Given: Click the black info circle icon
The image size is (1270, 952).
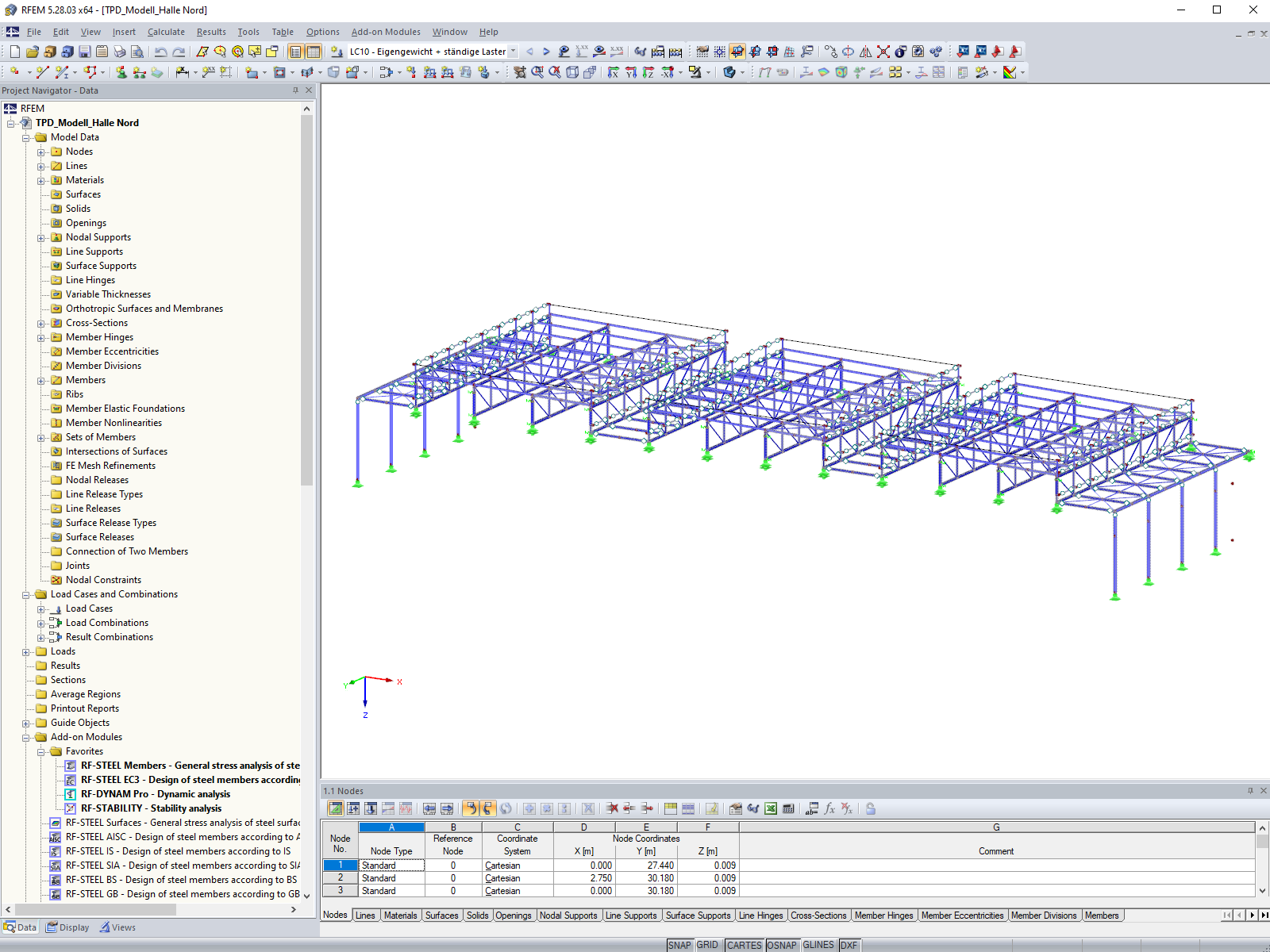Looking at the screenshot, I should point(900,52).
